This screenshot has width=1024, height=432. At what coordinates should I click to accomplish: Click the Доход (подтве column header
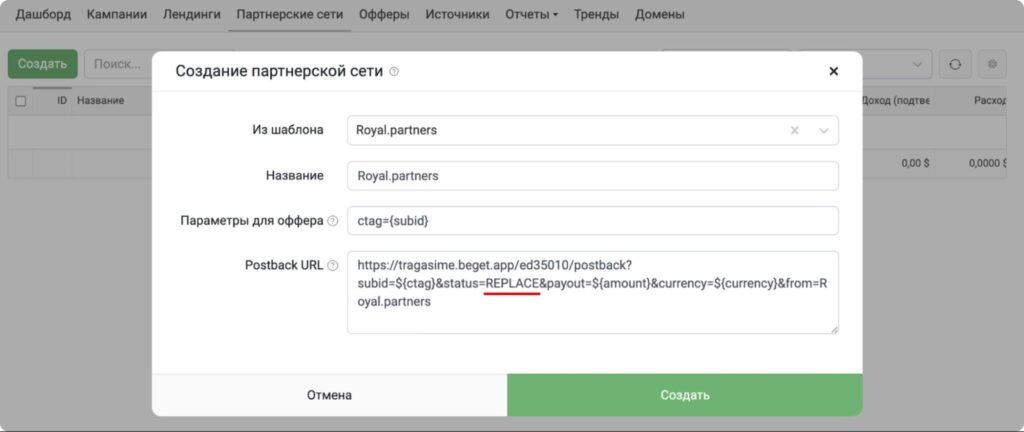click(x=897, y=100)
